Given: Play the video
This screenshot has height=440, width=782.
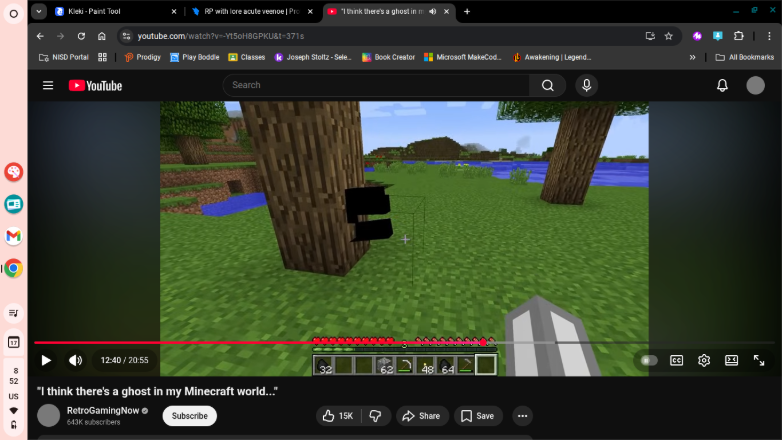Looking at the screenshot, I should (46, 360).
